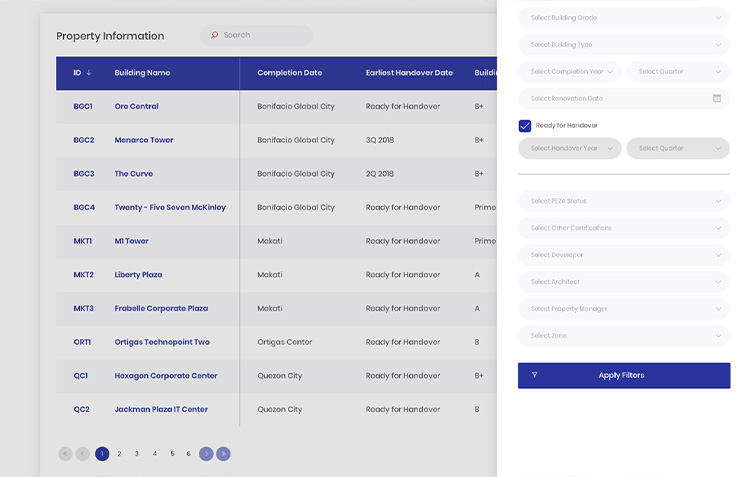Click the BGC4 ID cell
This screenshot has width=745, height=477.
pos(84,208)
